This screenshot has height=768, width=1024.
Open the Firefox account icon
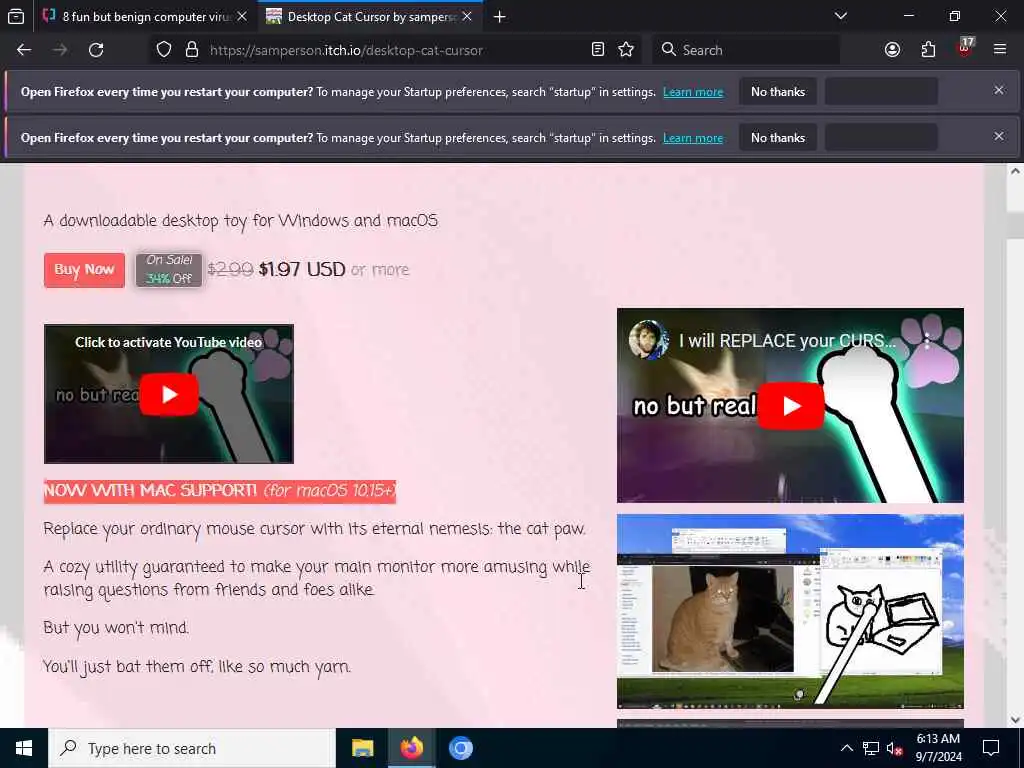(892, 50)
